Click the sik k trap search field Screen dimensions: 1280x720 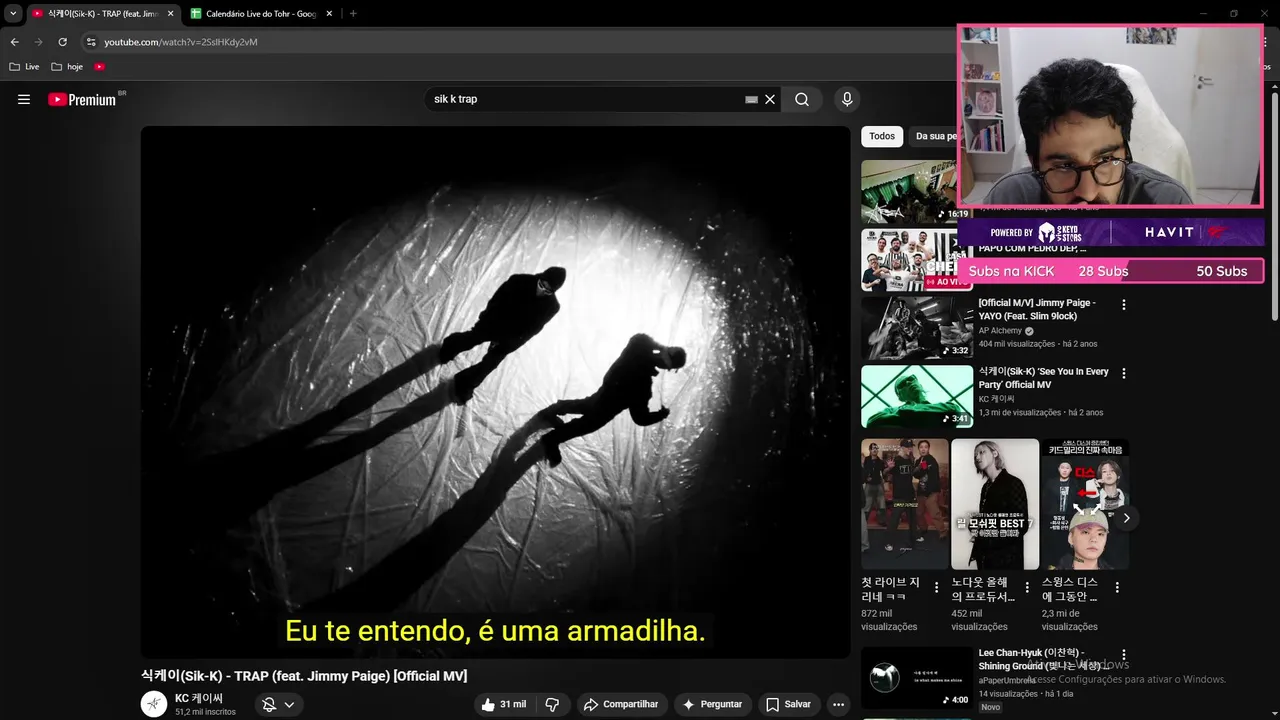(x=586, y=99)
